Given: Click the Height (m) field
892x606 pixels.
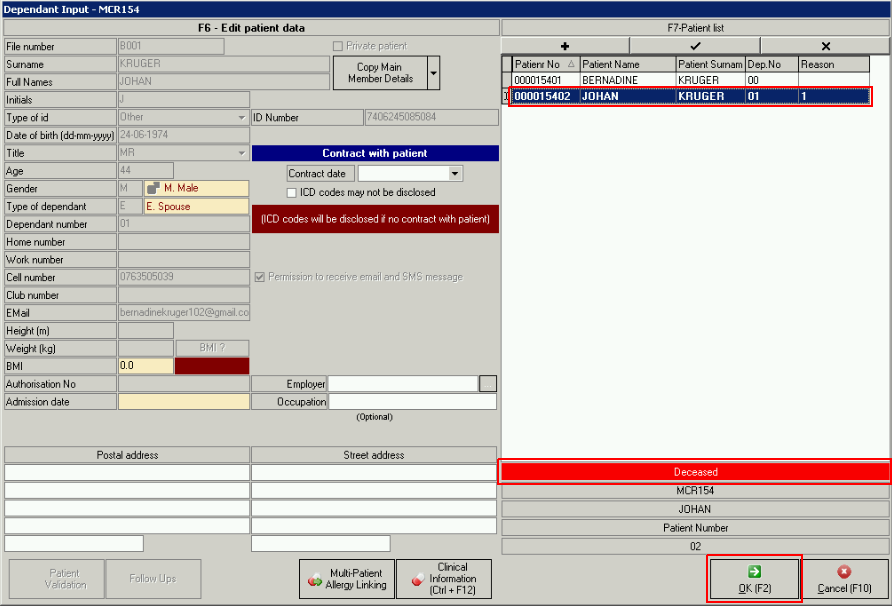Looking at the screenshot, I should pyautogui.click(x=146, y=331).
